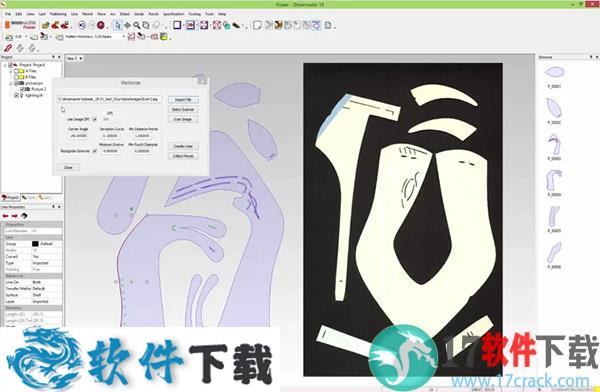Click the red pen tool icon
This screenshot has width=600, height=392.
coord(8,48)
